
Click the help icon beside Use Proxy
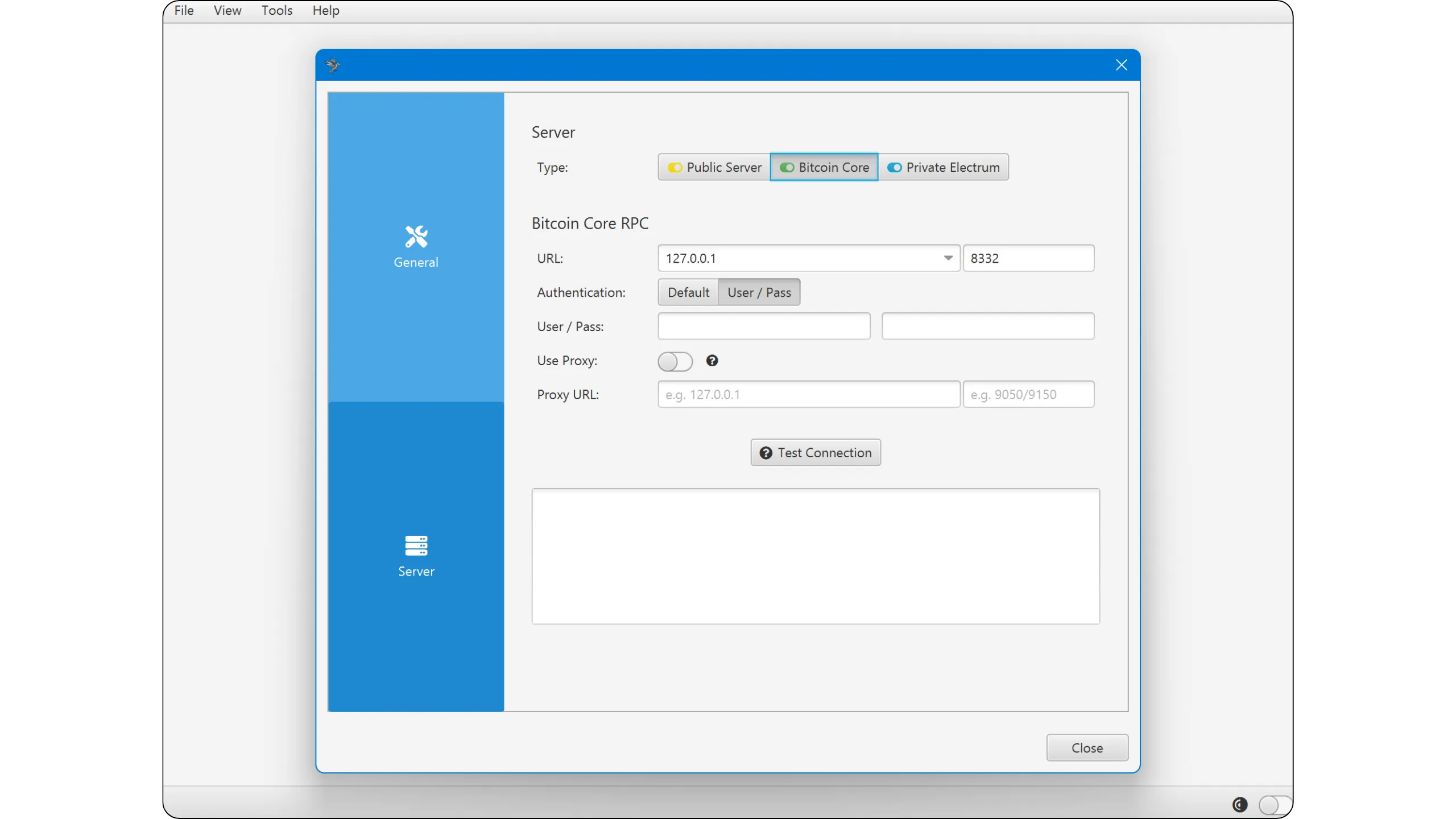712,361
